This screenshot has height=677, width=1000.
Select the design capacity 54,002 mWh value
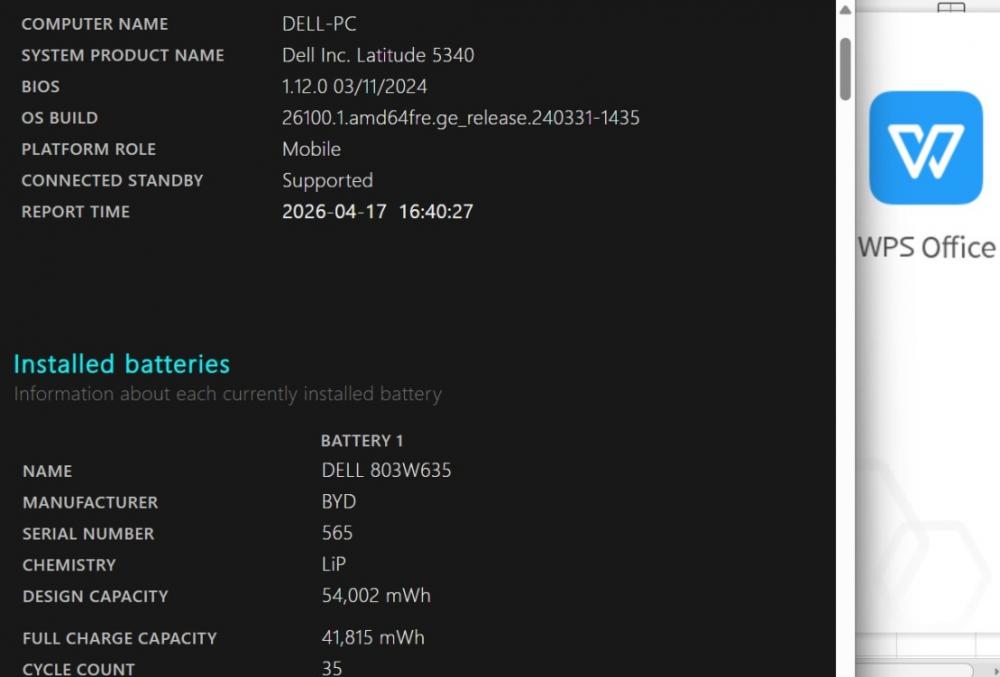point(376,596)
